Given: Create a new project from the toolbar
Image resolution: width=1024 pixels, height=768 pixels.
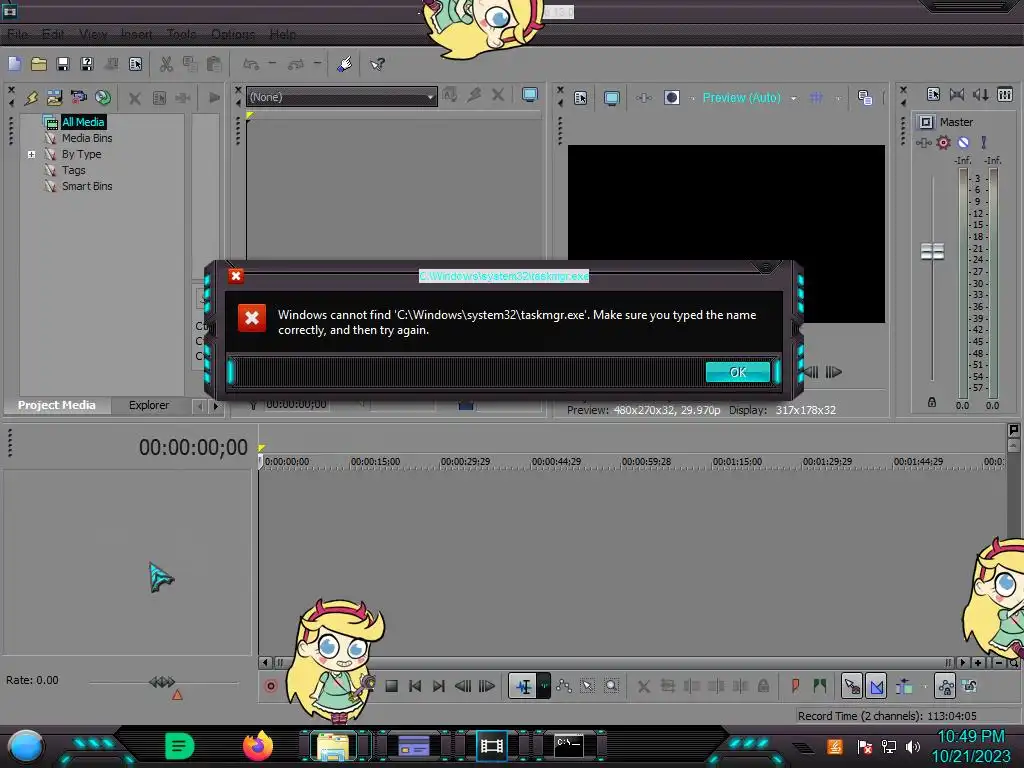Looking at the screenshot, I should 14,64.
